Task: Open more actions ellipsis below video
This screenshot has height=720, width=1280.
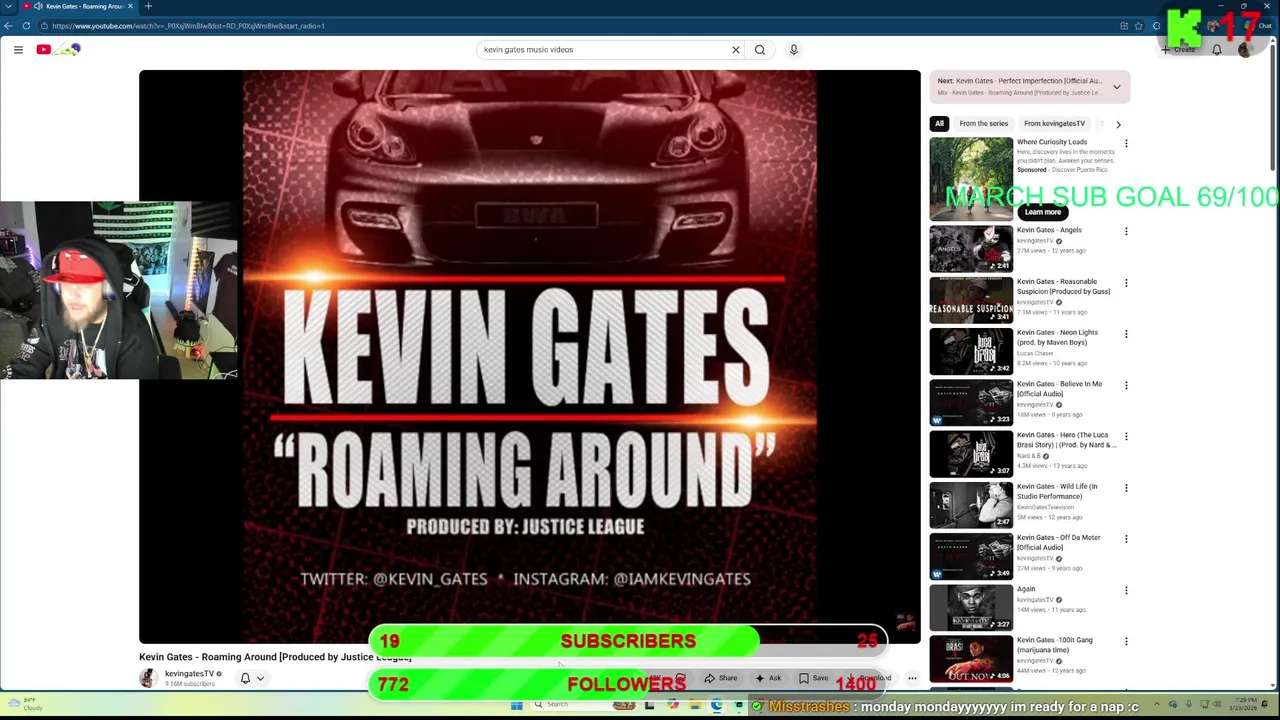Action: 912,678
